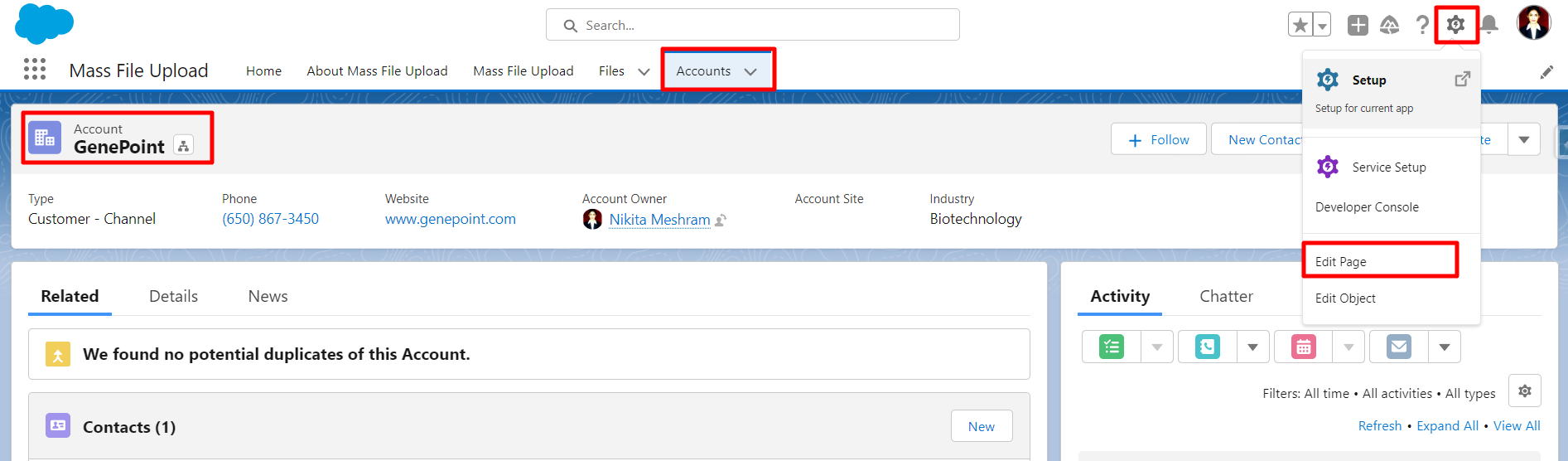Expand the Accounts tab dropdown chevron
Viewport: 1568px width, 461px height.
750,71
